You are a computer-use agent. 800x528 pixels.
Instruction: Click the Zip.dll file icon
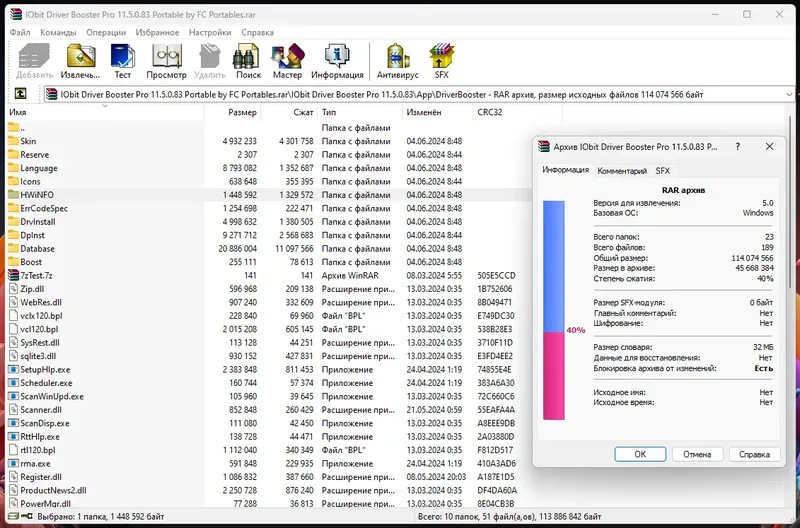click(x=14, y=289)
